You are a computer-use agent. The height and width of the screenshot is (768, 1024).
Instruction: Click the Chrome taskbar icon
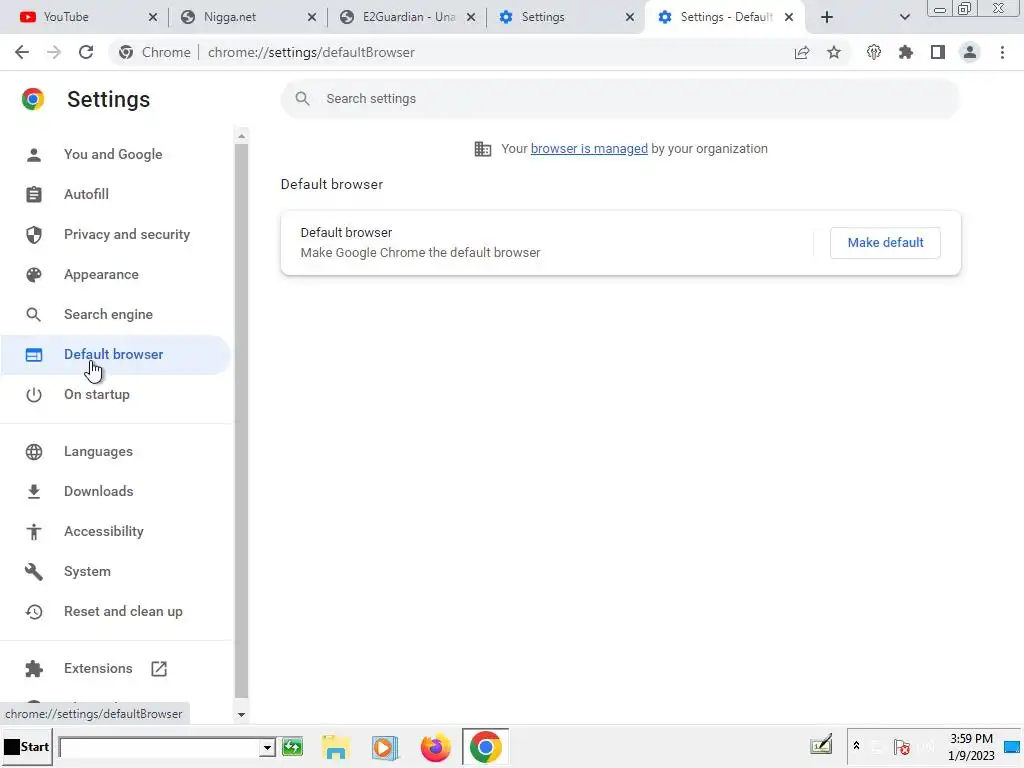tap(485, 746)
